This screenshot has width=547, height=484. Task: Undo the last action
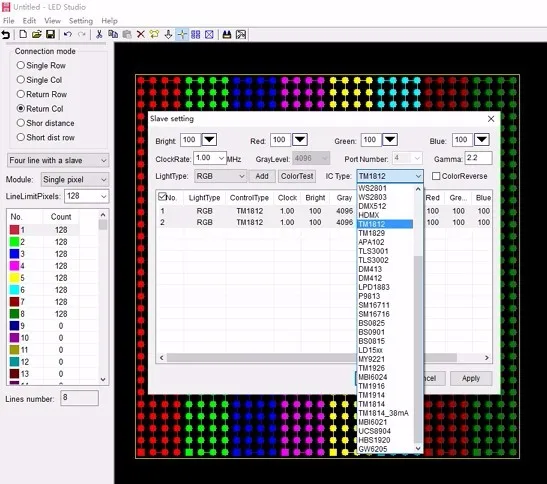(x=68, y=34)
